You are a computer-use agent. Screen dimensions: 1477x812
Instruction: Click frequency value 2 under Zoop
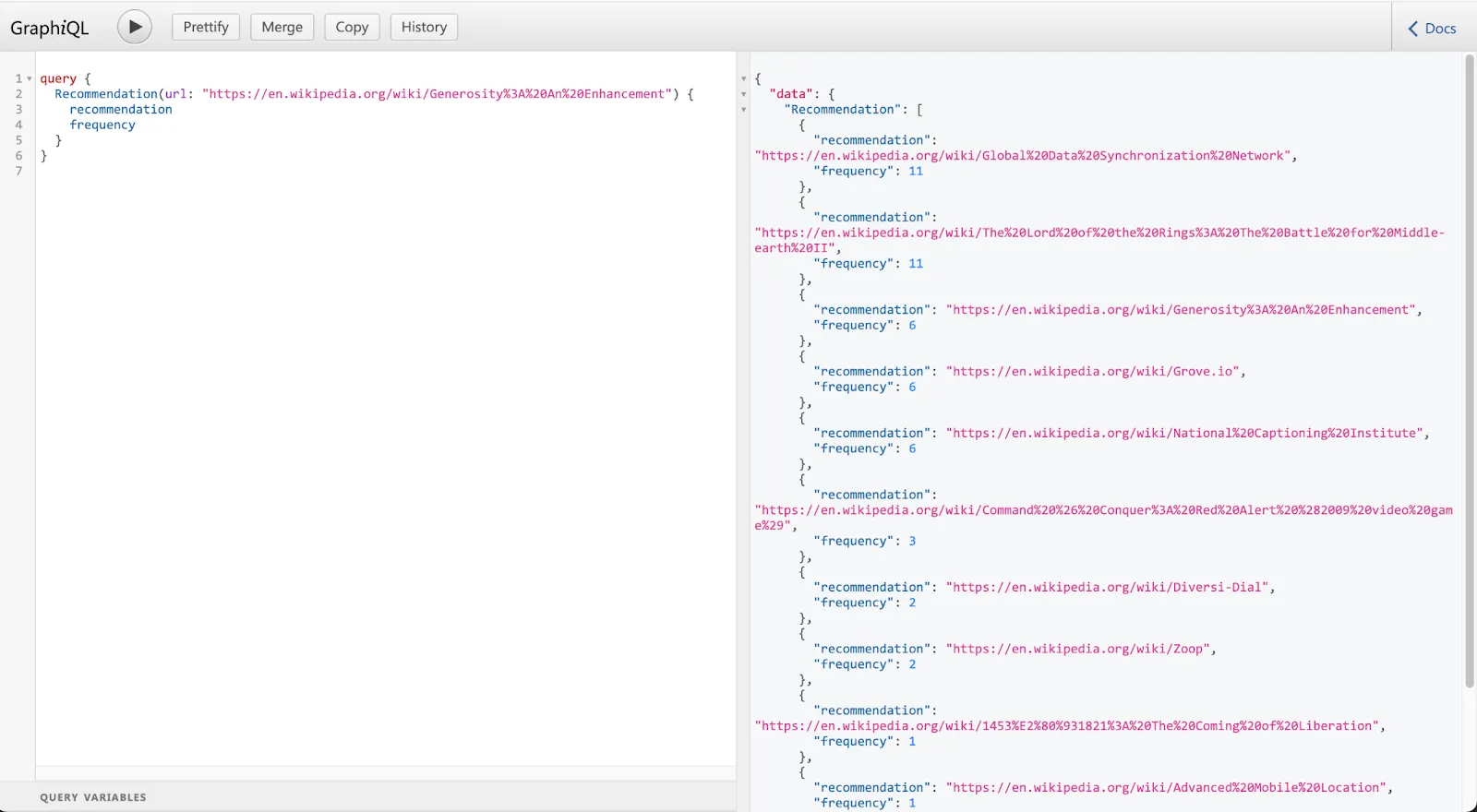click(x=912, y=665)
